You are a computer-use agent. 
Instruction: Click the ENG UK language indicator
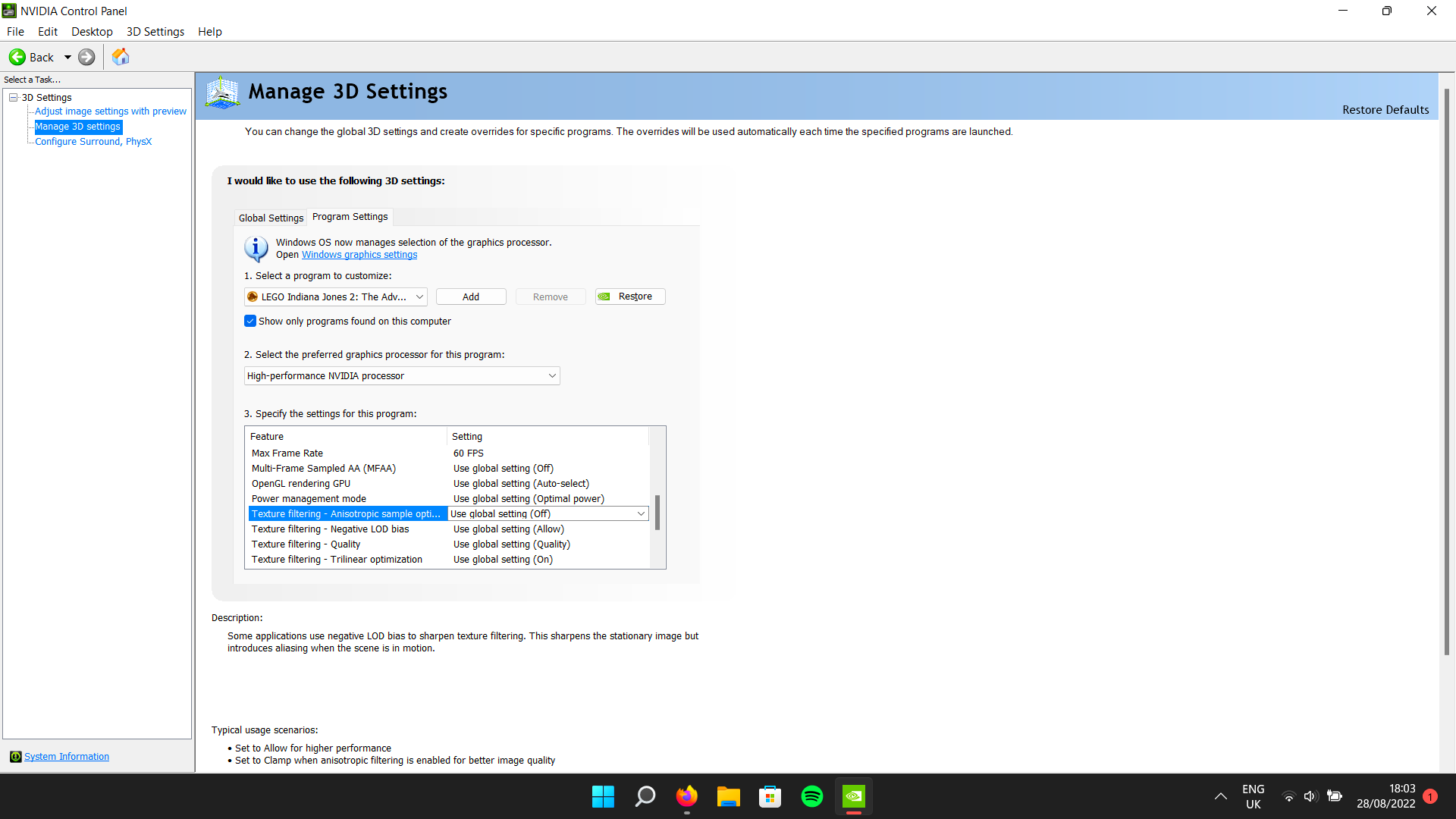(1253, 796)
